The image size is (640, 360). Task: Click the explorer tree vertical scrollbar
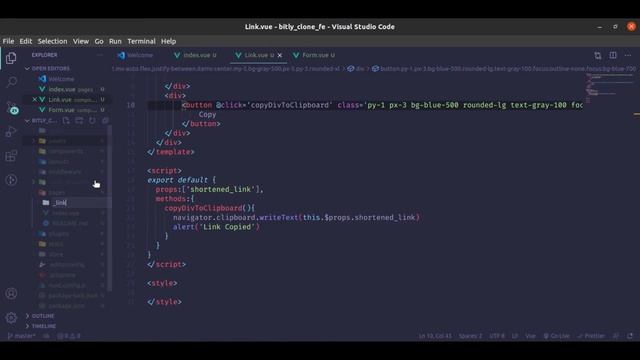[109, 208]
